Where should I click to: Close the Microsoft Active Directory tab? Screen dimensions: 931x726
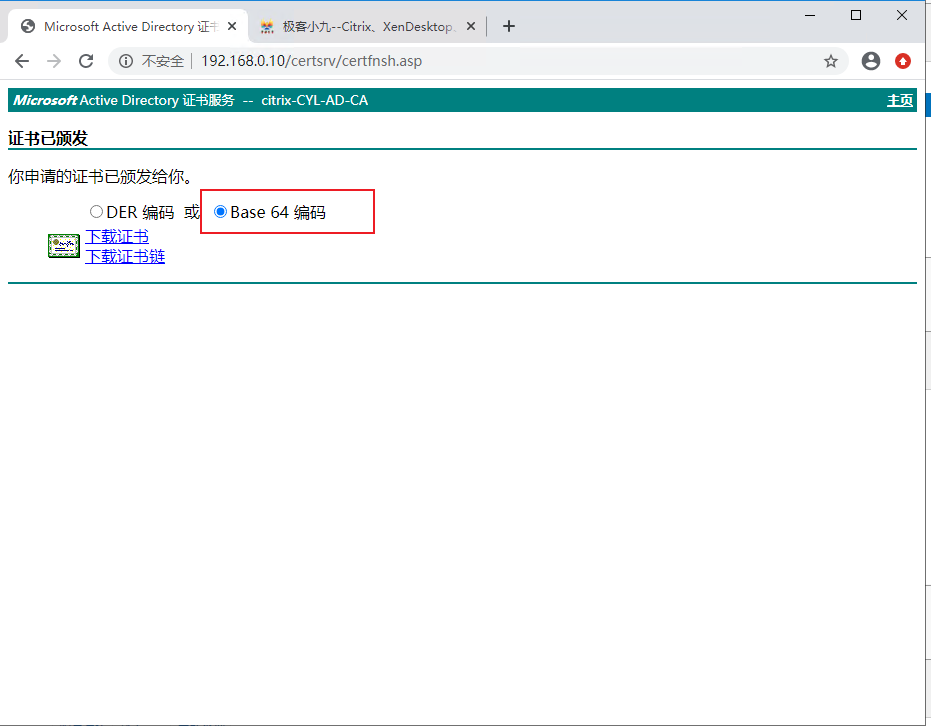(233, 27)
